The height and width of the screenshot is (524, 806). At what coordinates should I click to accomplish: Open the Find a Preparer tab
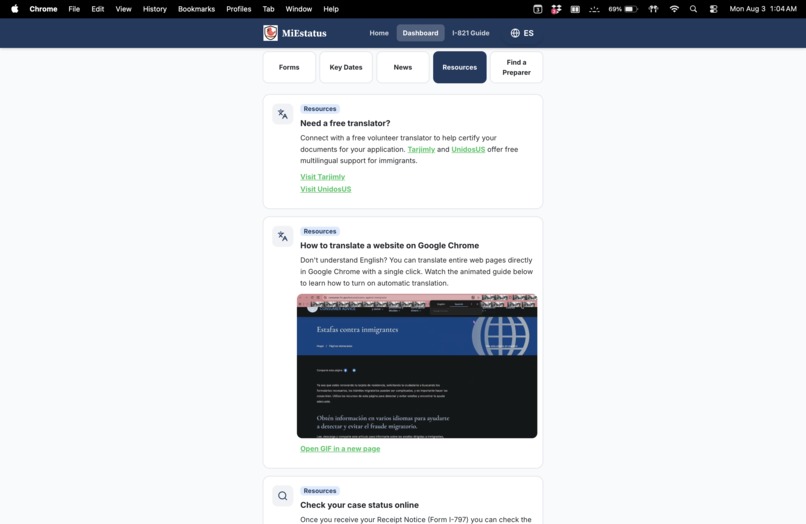pos(516,67)
